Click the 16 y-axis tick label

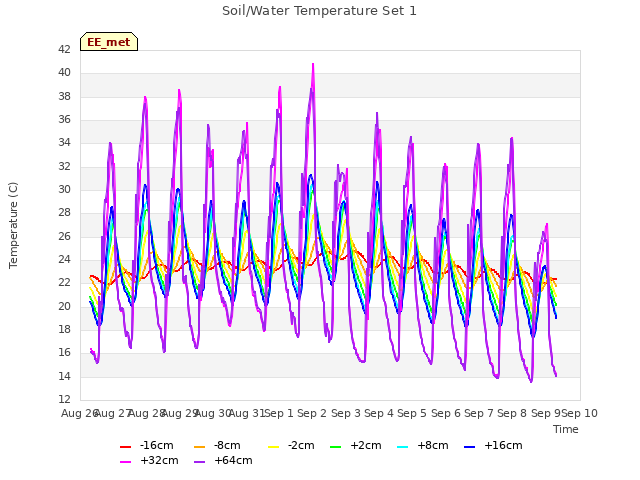pyautogui.click(x=64, y=353)
